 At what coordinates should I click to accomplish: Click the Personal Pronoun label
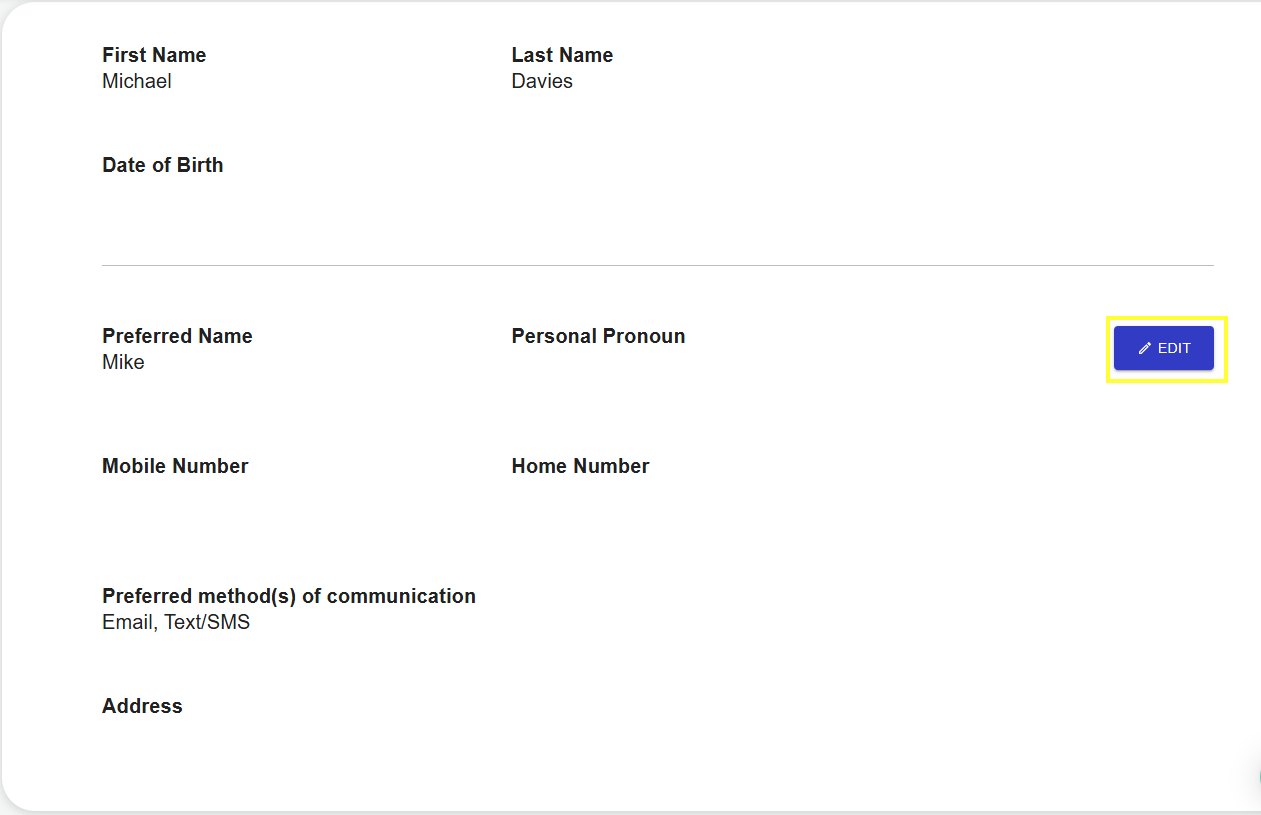pos(598,336)
